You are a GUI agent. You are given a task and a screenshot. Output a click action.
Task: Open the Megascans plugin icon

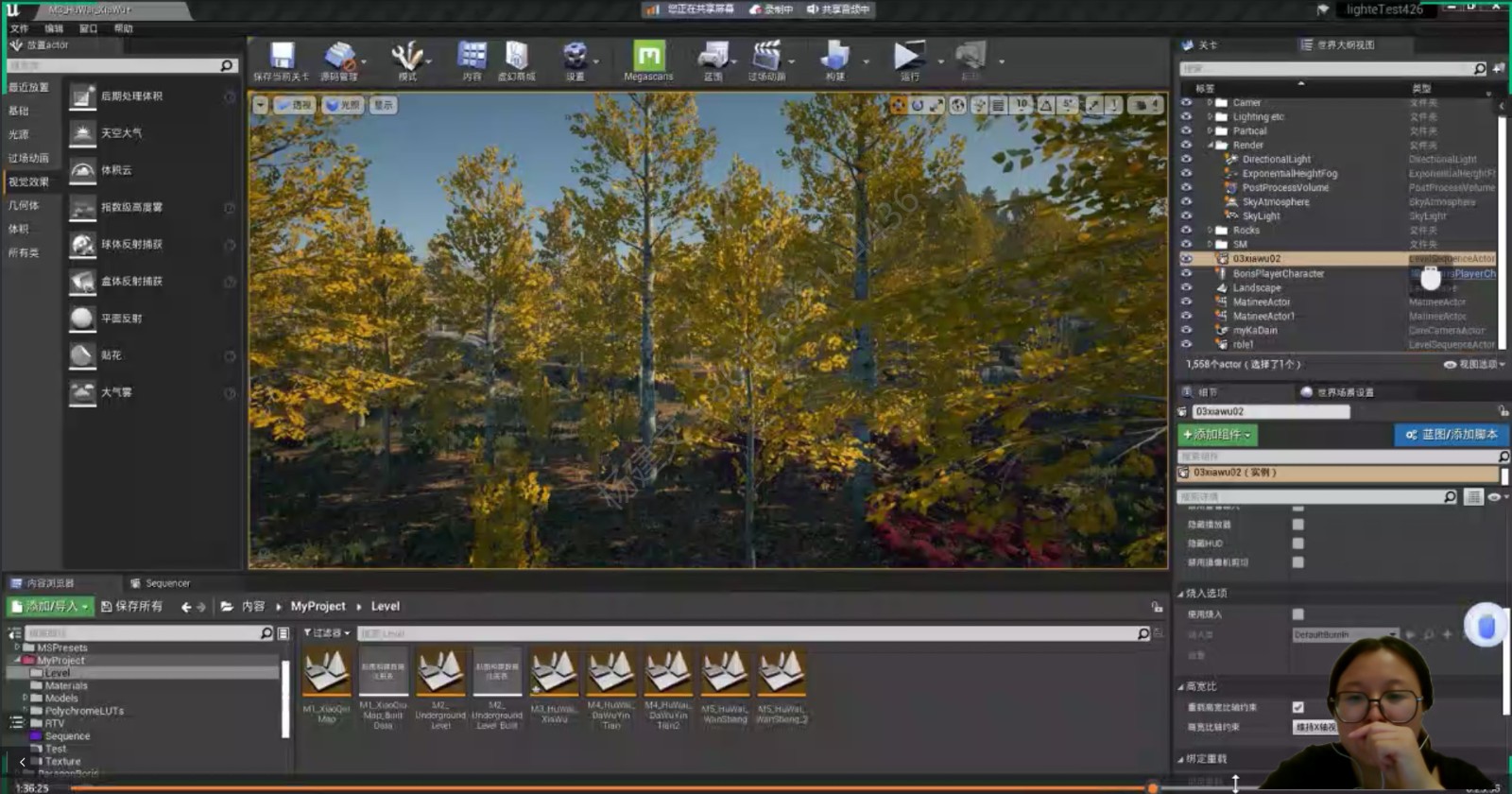(648, 56)
